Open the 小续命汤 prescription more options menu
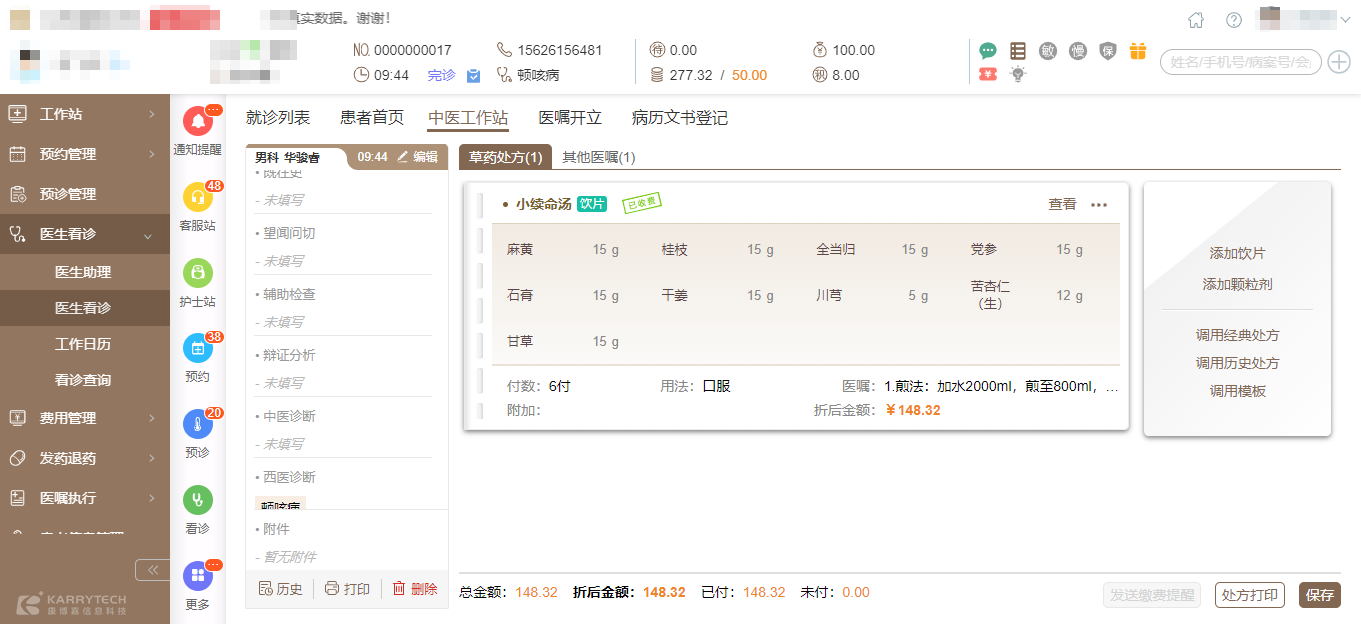Screen dimensions: 1361x624 click(1099, 205)
